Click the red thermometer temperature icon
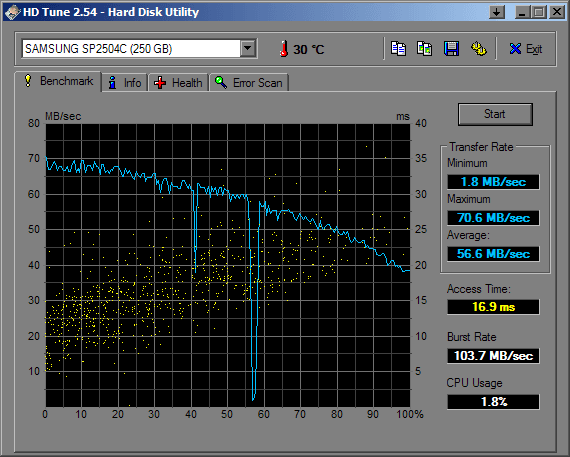Image resolution: width=570 pixels, height=457 pixels. (284, 49)
